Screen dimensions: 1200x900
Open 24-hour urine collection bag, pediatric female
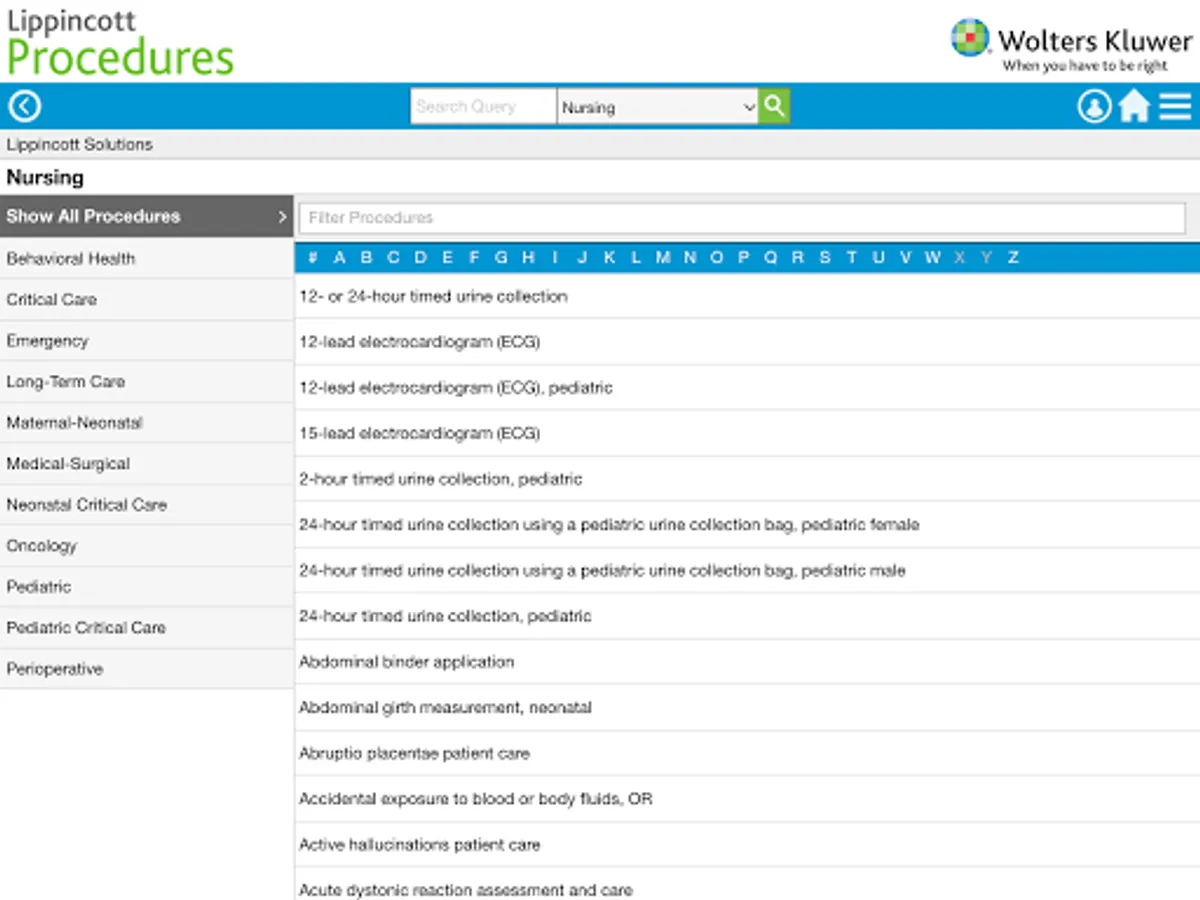pyautogui.click(x=747, y=524)
